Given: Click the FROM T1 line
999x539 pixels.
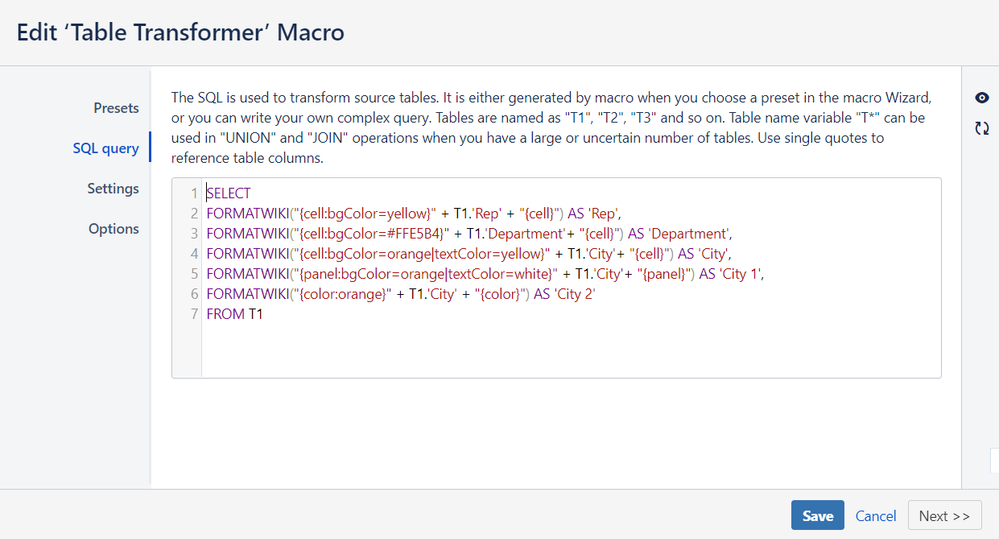Looking at the screenshot, I should coord(234,313).
